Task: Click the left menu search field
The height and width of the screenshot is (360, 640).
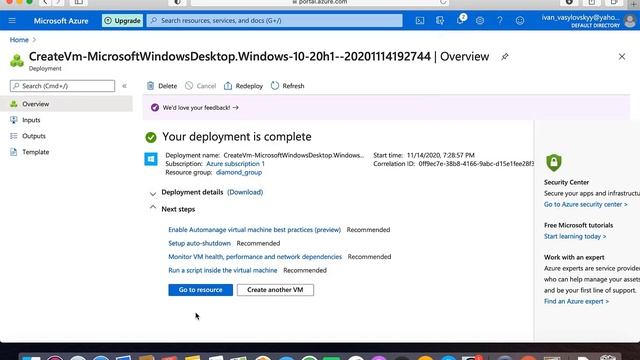Action: pyautogui.click(x=62, y=86)
